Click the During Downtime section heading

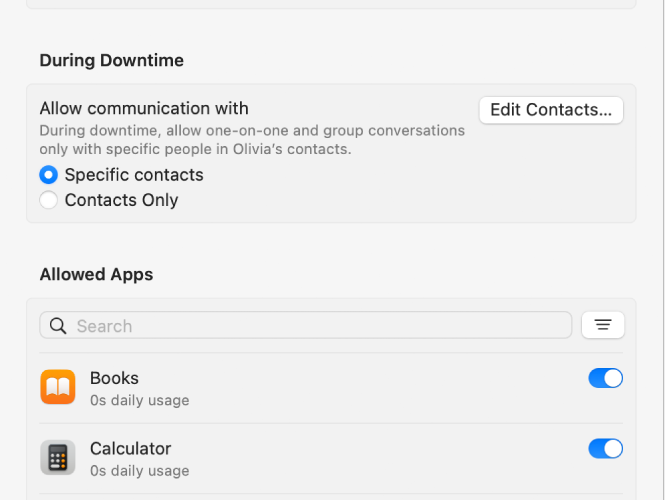pyautogui.click(x=112, y=60)
